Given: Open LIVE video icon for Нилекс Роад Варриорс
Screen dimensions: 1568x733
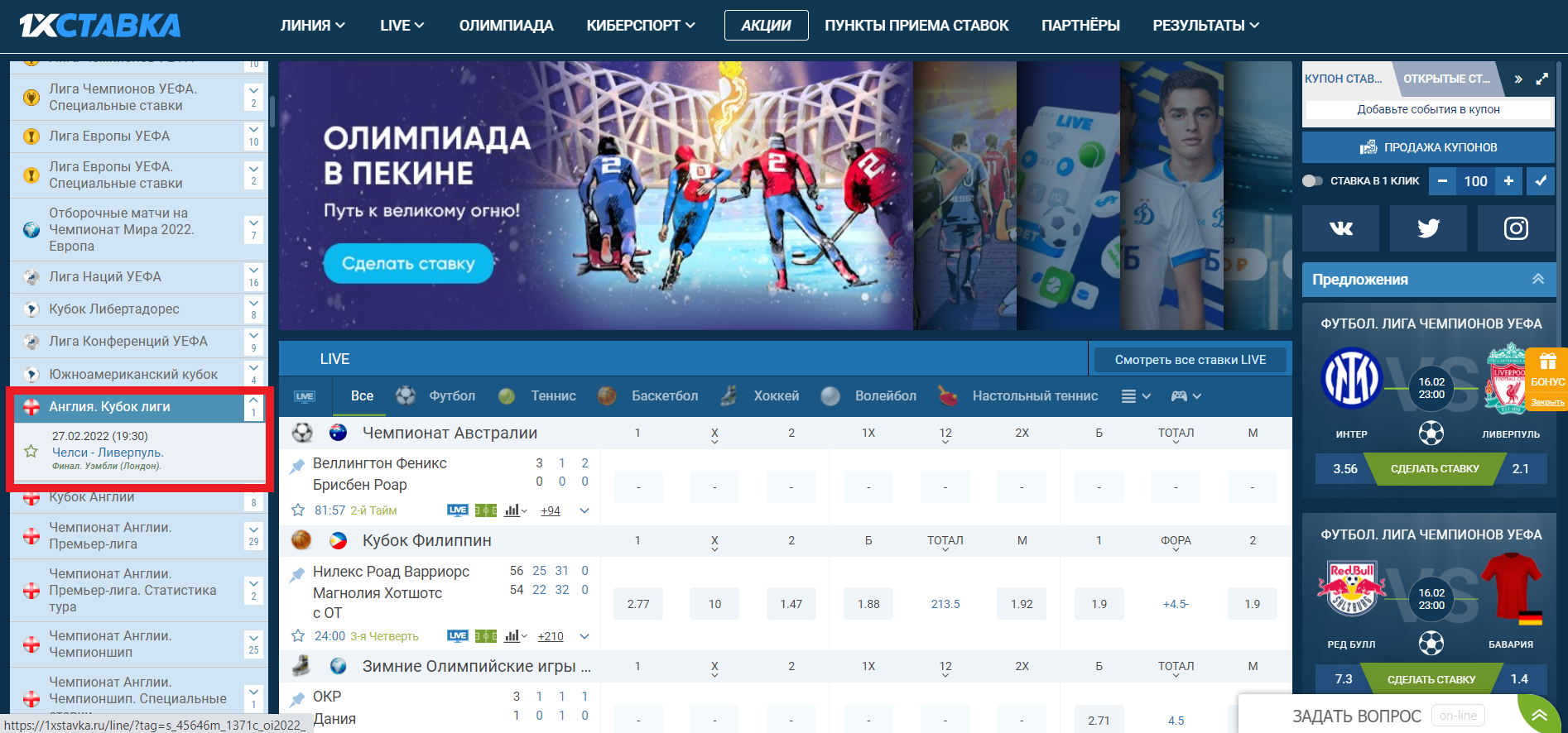Looking at the screenshot, I should pos(458,636).
